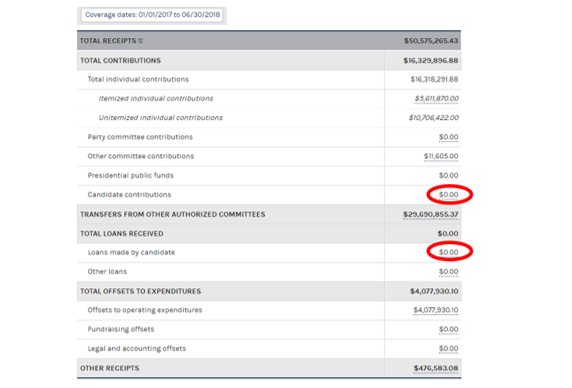Follow the offsets to operating expenditures $4,077,930.10 link
This screenshot has height=388, width=572.
436,310
